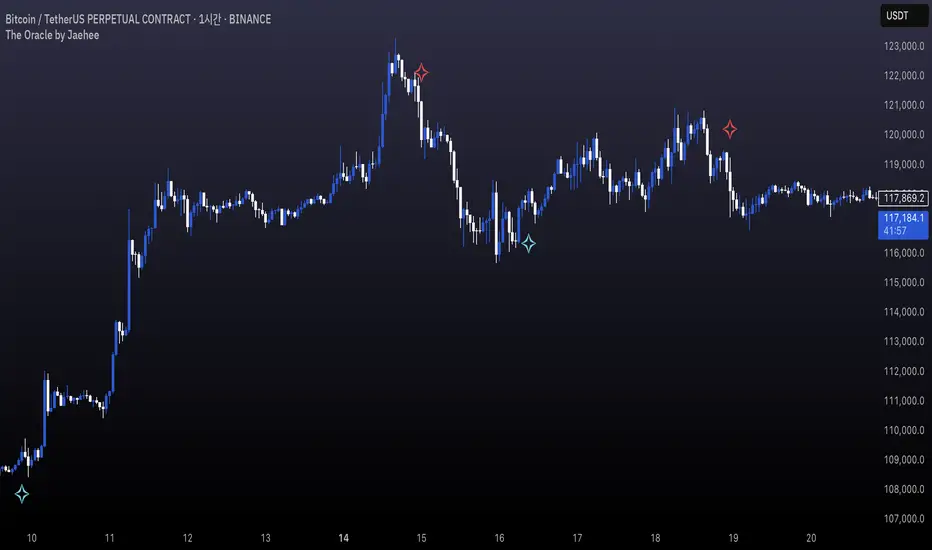Click the 120,000.0 price axis label
932x550 pixels.
pos(904,134)
